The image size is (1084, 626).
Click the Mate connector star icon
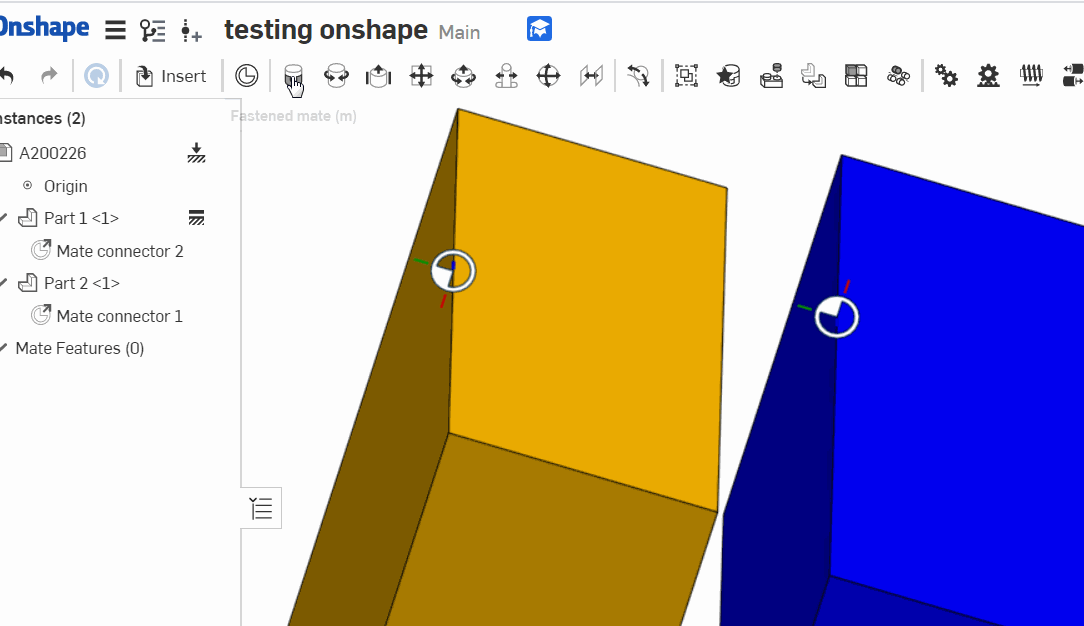[729, 75]
